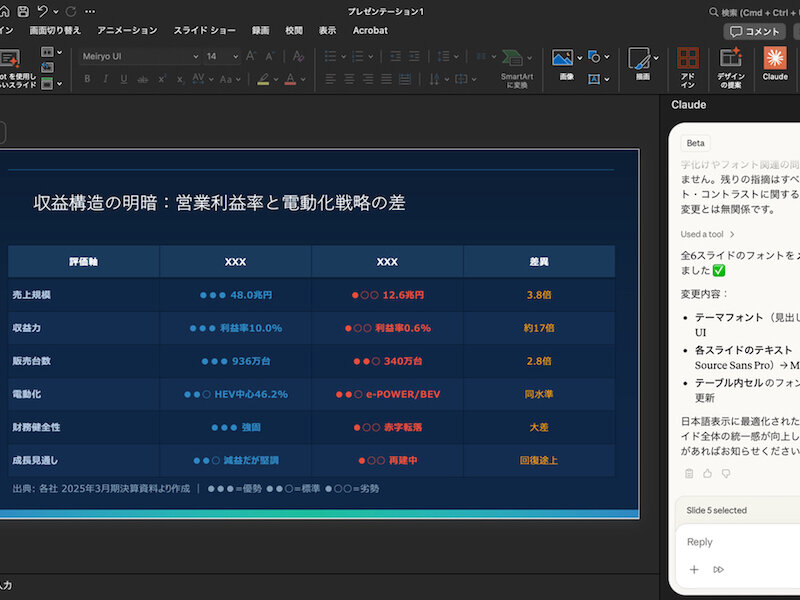The width and height of the screenshot is (800, 600).
Task: Switch to the Acrobat tab
Action: [x=370, y=31]
